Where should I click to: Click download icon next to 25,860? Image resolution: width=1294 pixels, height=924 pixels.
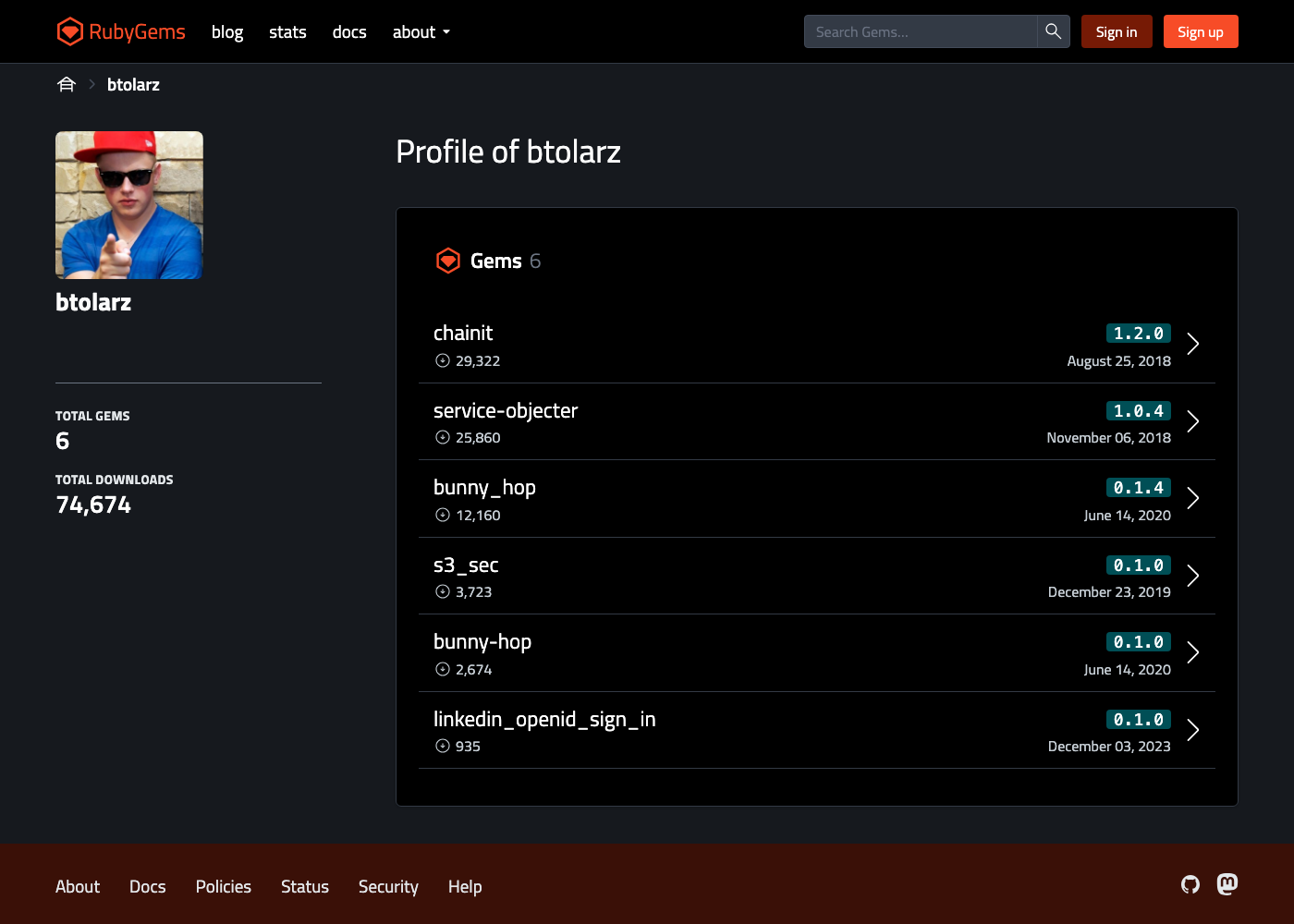[443, 437]
